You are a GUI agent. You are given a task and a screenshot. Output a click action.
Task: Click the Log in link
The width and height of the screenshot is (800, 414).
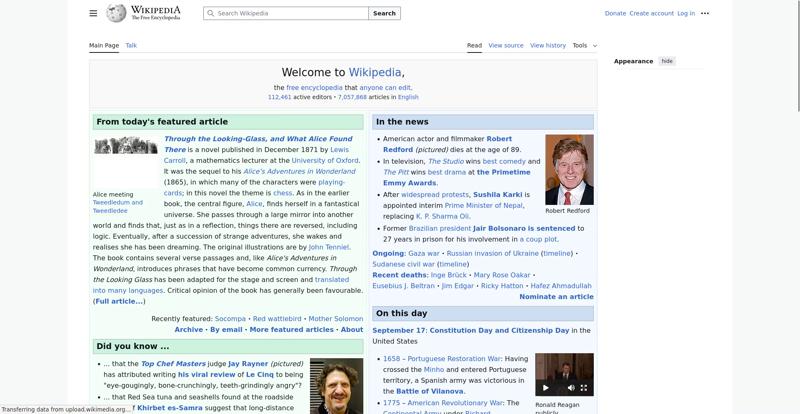tap(686, 13)
